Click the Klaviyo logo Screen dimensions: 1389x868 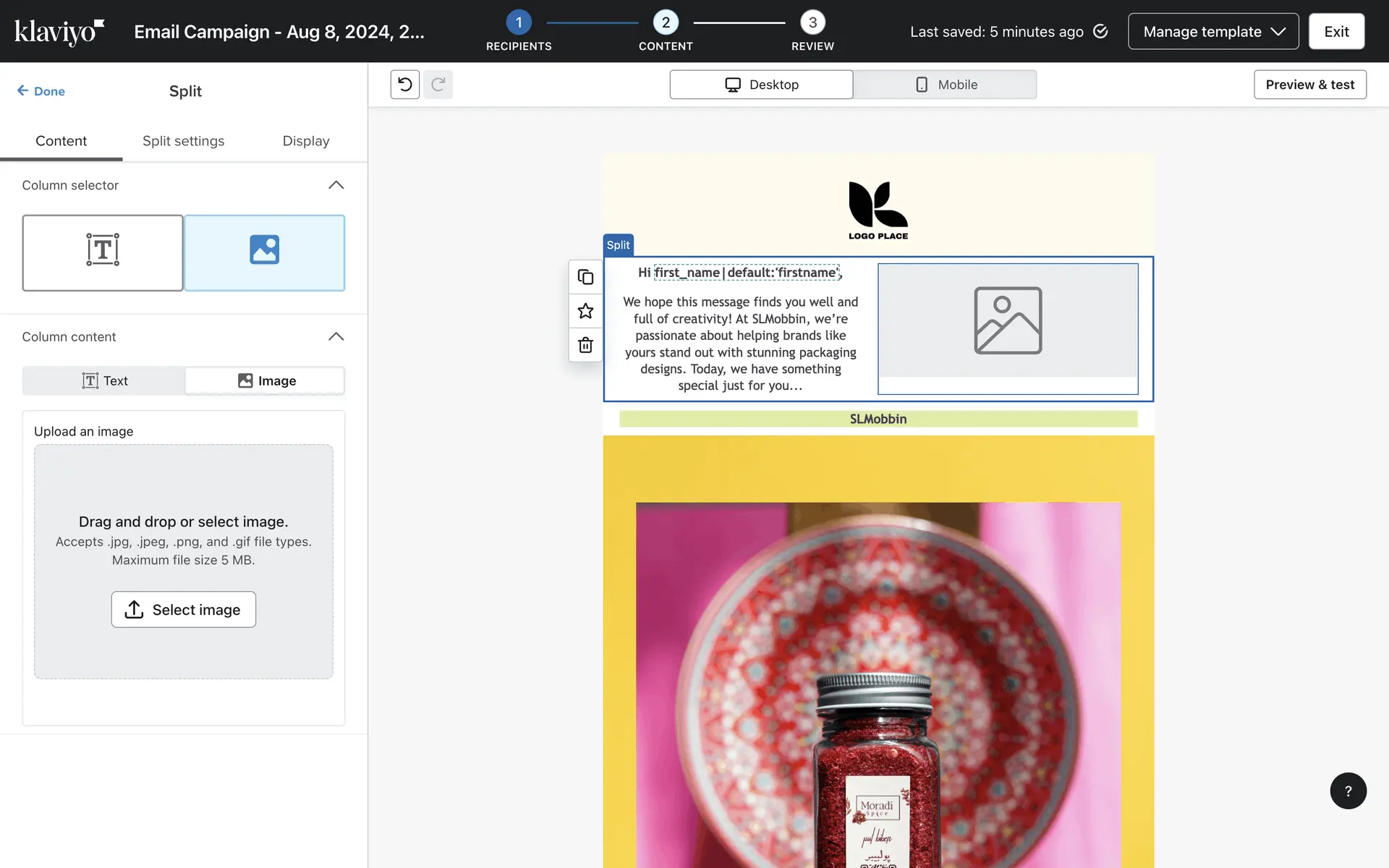(x=59, y=32)
